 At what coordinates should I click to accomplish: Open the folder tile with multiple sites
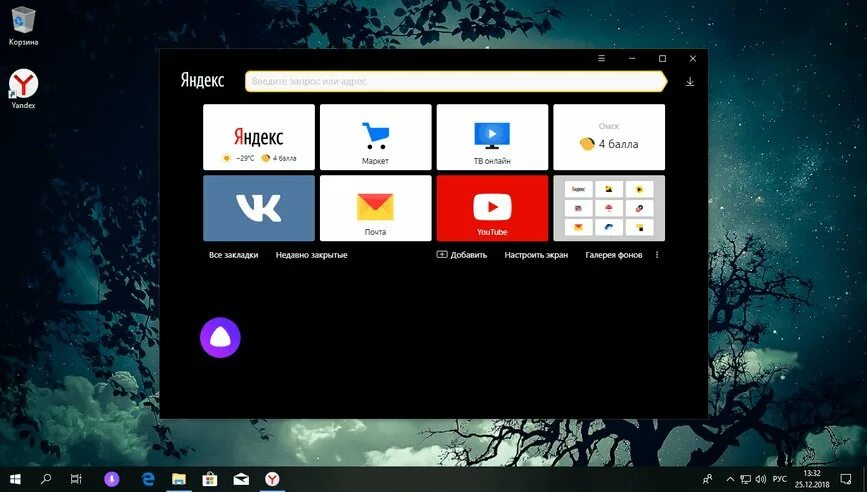(x=609, y=208)
